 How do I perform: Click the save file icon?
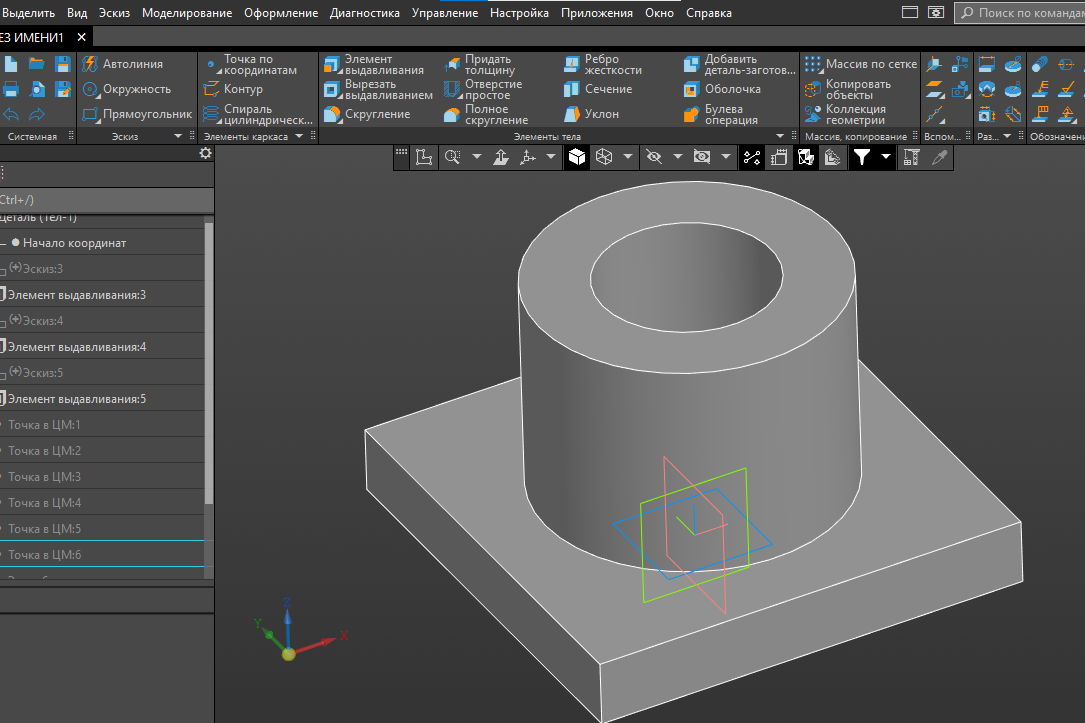(62, 64)
